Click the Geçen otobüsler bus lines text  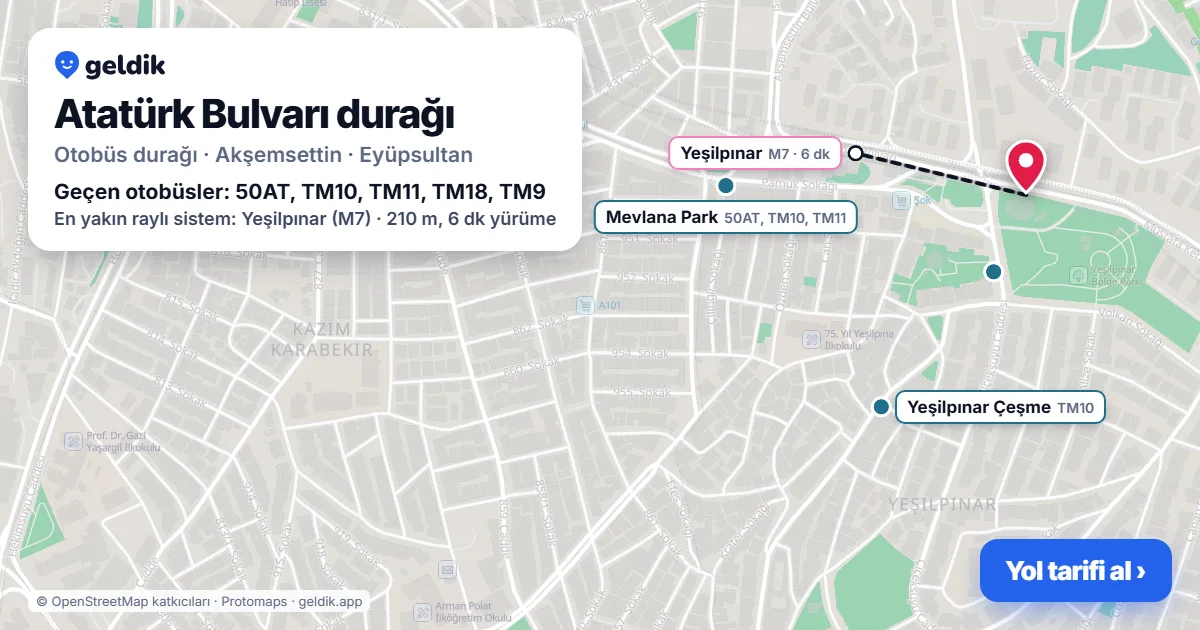point(300,192)
